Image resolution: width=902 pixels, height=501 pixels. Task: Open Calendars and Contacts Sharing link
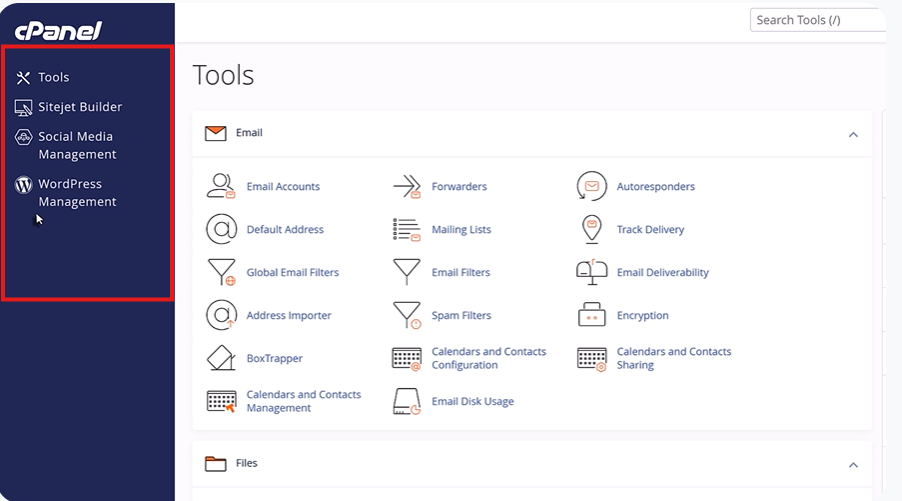tap(674, 358)
